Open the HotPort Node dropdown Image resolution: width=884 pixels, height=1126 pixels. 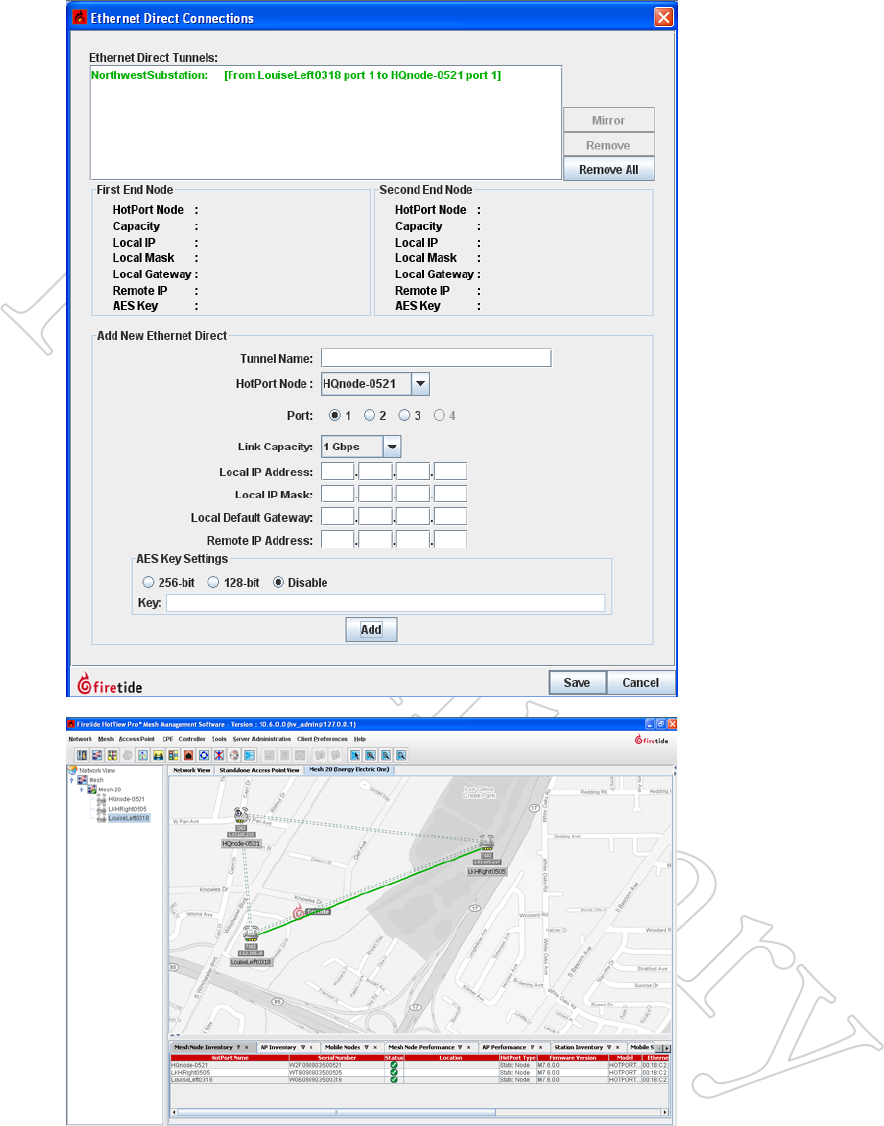[420, 384]
